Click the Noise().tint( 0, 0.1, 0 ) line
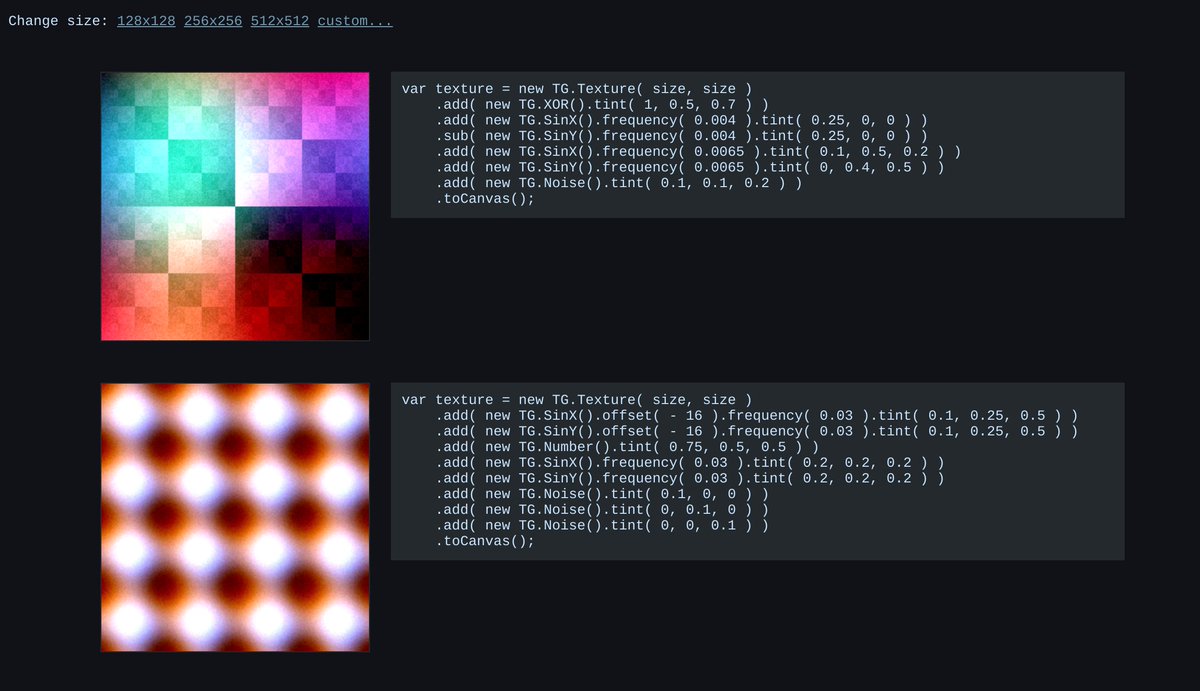1200x691 pixels. click(x=602, y=510)
